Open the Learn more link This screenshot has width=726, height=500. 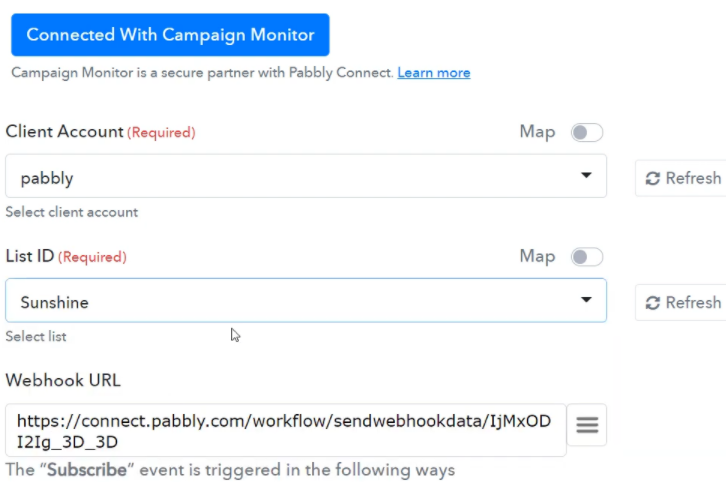(433, 73)
